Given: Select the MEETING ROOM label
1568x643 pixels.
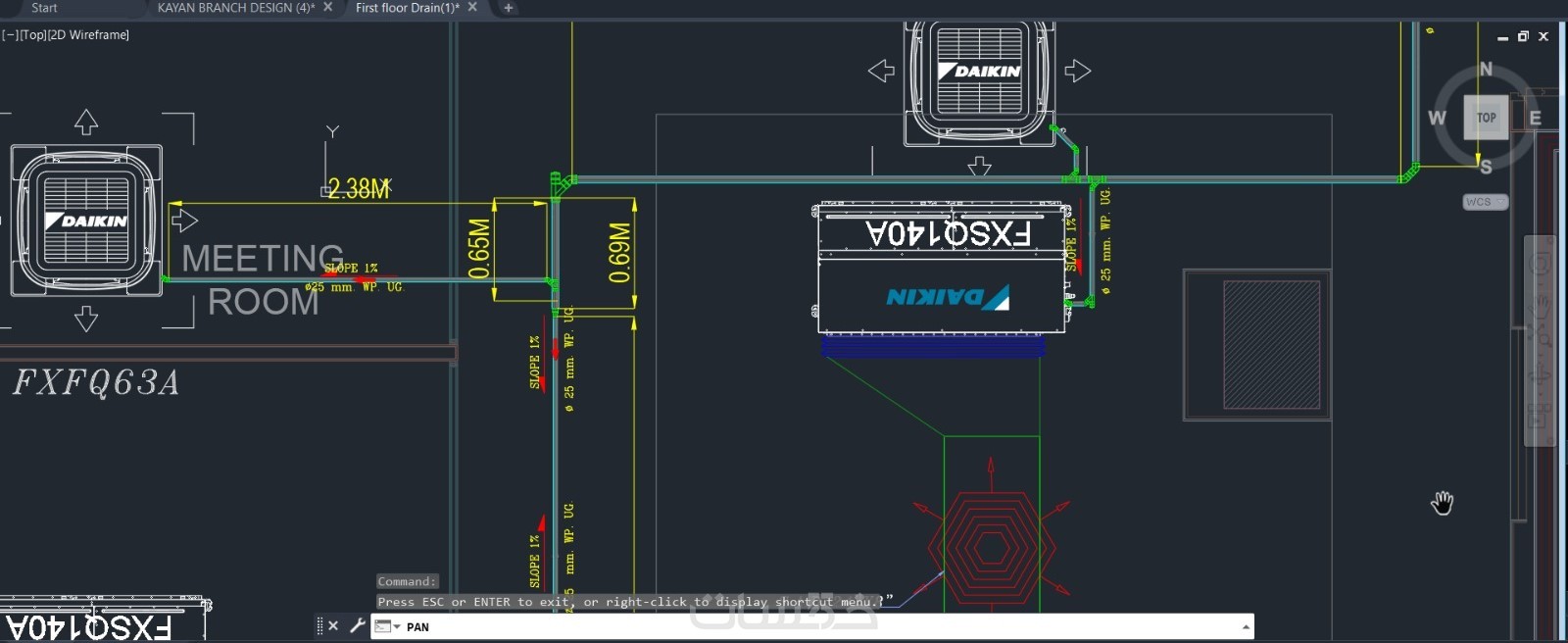Looking at the screenshot, I should (x=263, y=280).
